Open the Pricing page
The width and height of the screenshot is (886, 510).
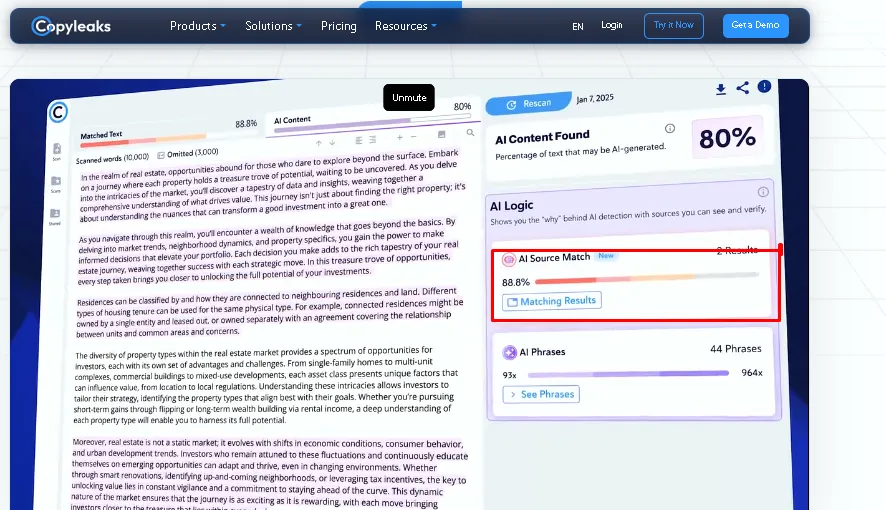point(338,26)
